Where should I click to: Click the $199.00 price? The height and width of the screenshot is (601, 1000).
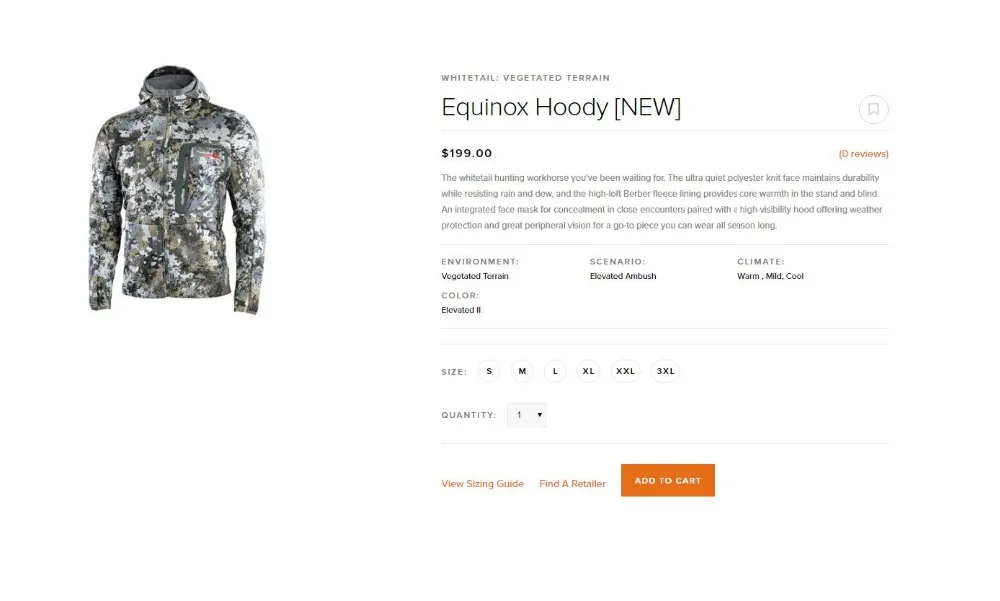pos(467,153)
